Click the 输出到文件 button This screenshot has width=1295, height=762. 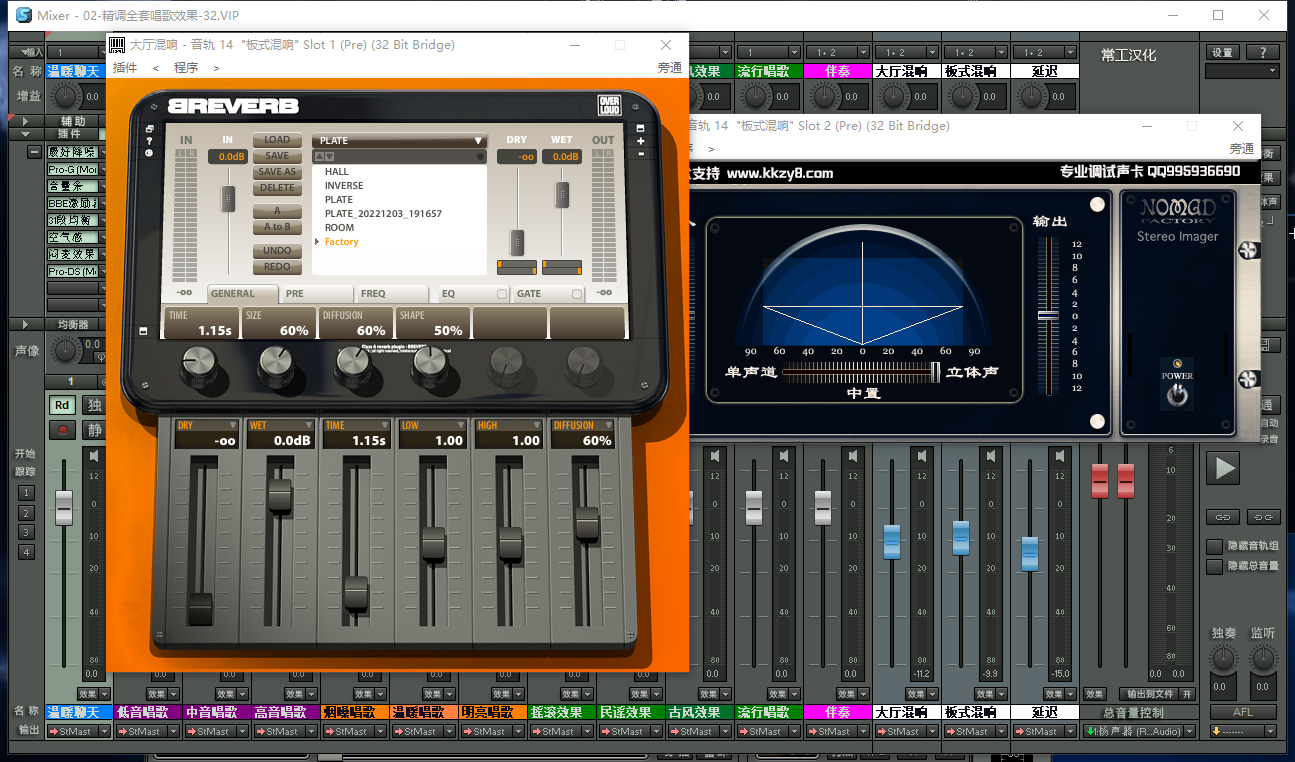tap(1149, 694)
